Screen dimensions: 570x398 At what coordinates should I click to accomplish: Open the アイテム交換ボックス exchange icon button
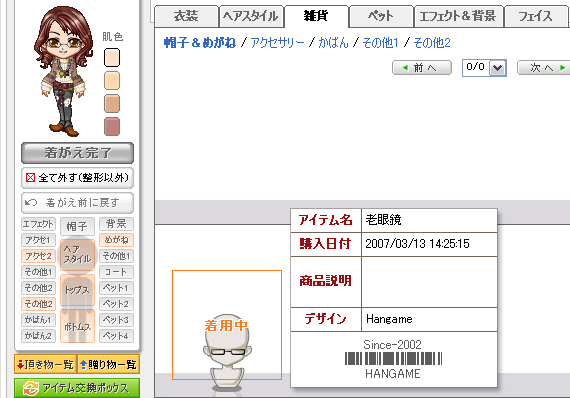coord(77,388)
